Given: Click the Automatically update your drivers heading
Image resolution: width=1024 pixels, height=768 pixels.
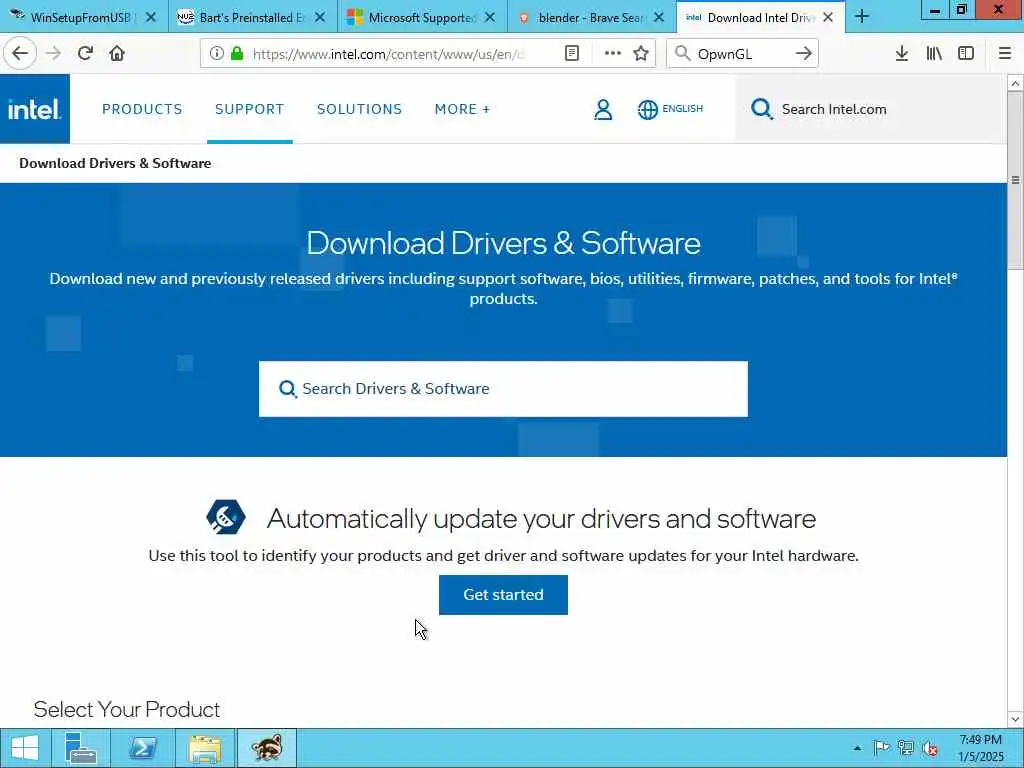Looking at the screenshot, I should (541, 519).
